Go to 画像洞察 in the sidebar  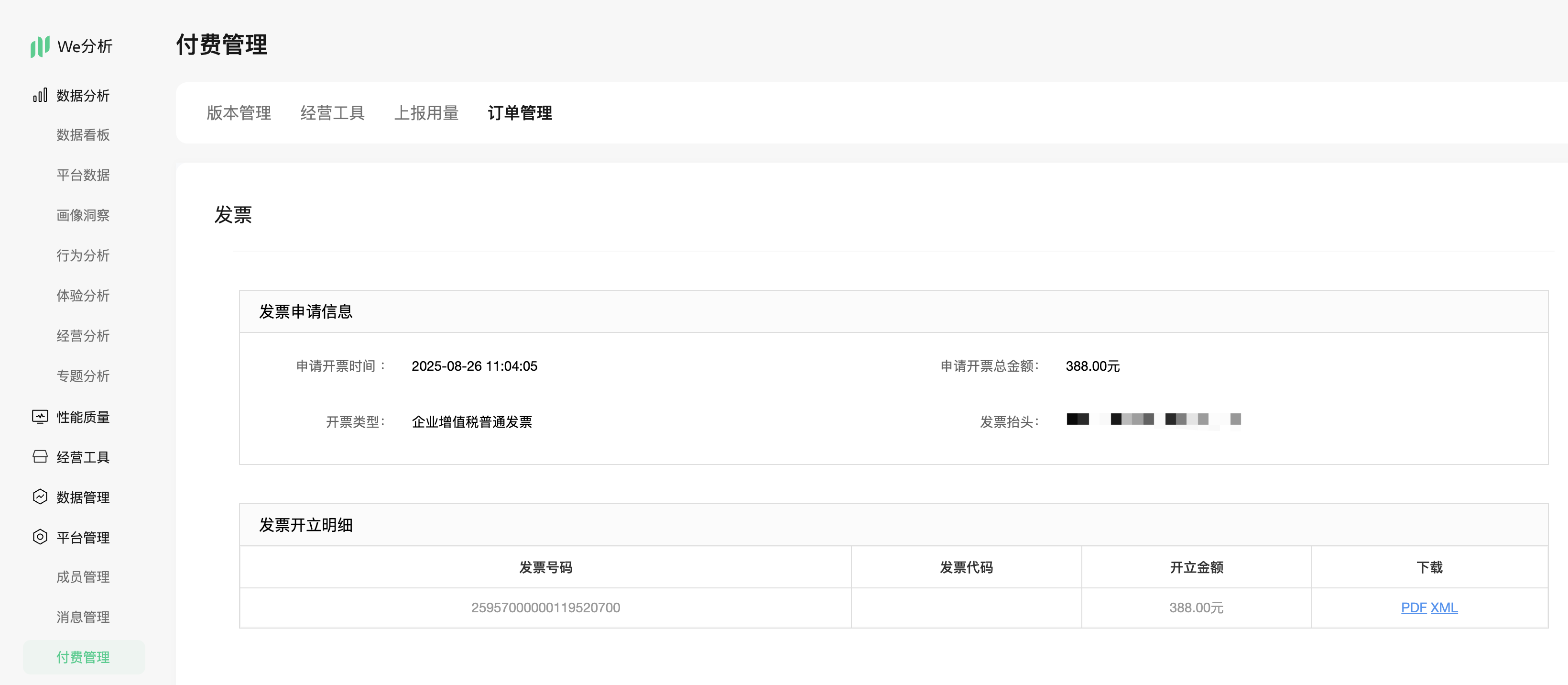click(83, 216)
